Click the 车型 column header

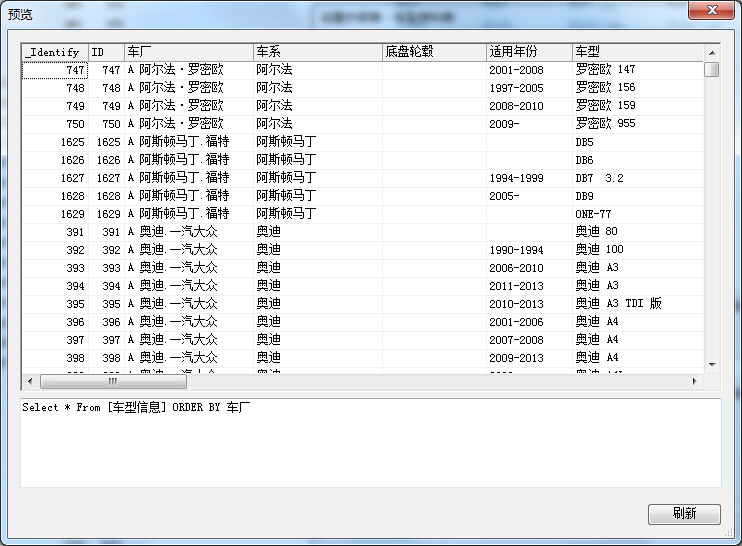[638, 52]
